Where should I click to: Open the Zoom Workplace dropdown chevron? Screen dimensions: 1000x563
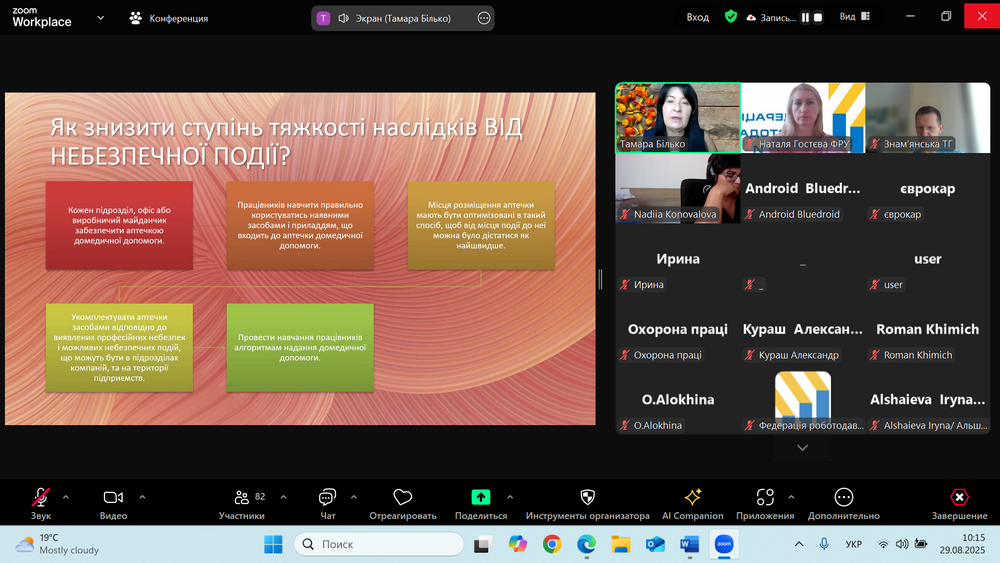click(100, 17)
